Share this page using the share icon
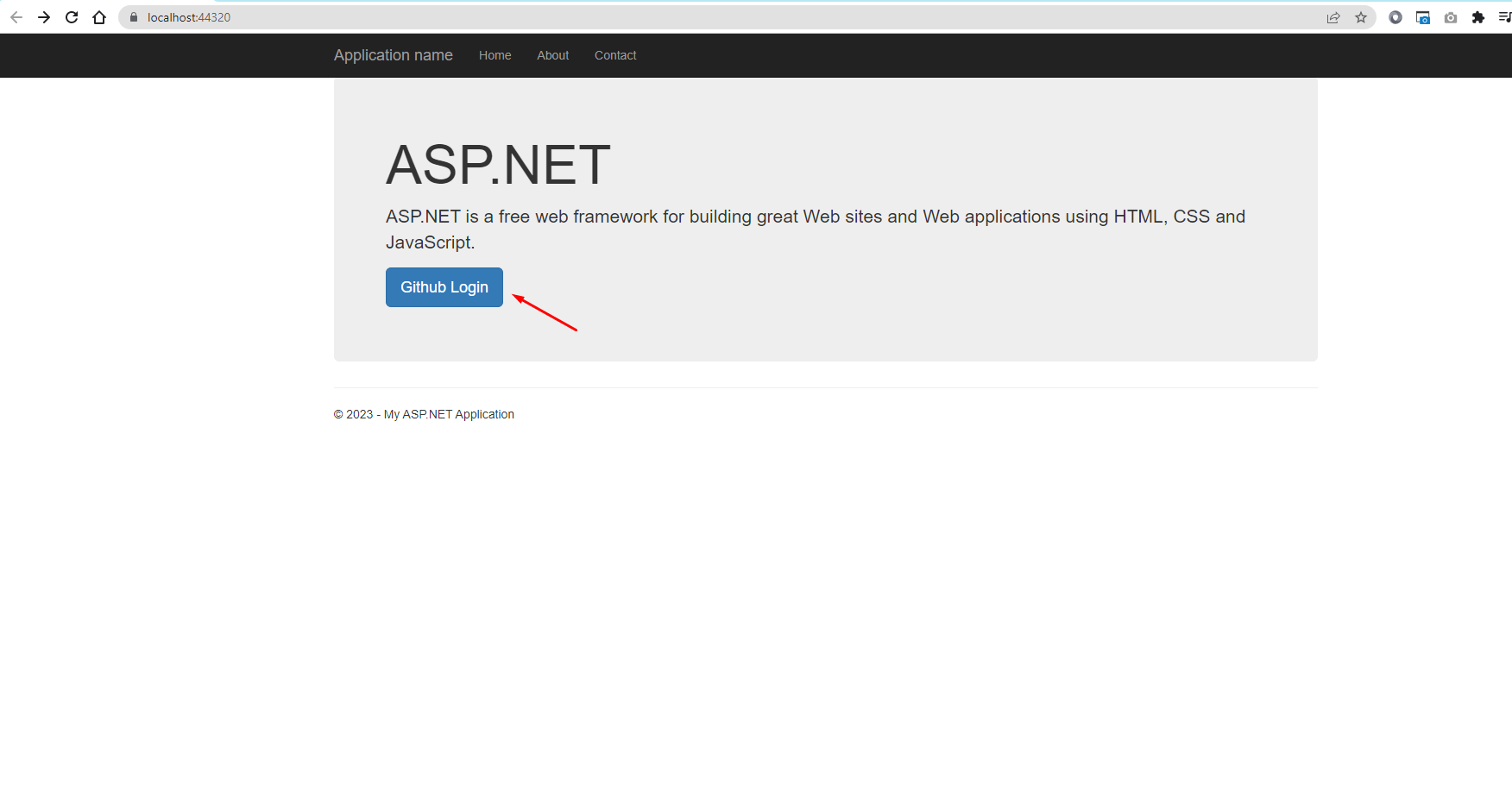The width and height of the screenshot is (1512, 811). pyautogui.click(x=1333, y=17)
